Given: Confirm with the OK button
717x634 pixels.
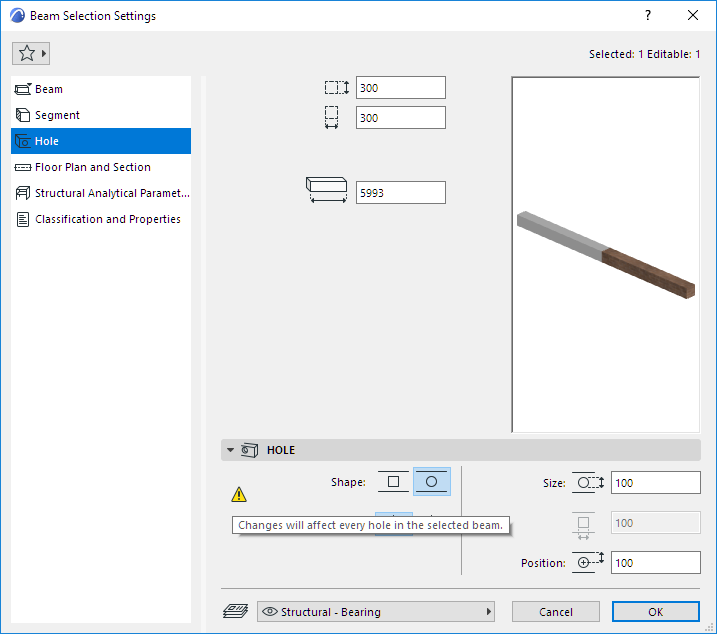Looking at the screenshot, I should pyautogui.click(x=656, y=612).
